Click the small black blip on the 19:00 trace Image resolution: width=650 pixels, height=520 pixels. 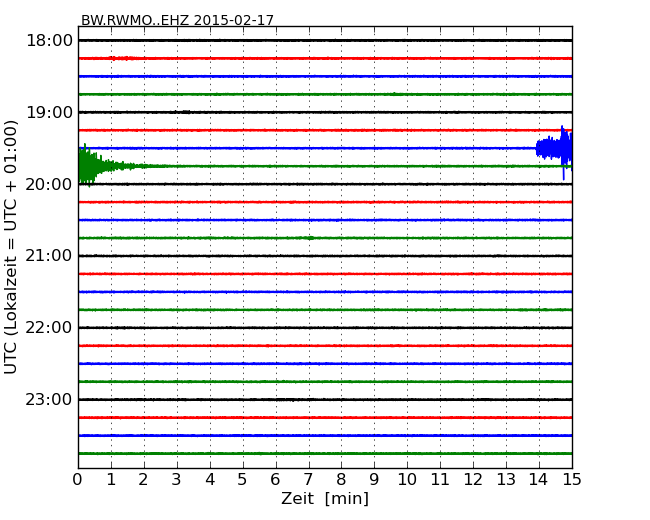click(184, 112)
